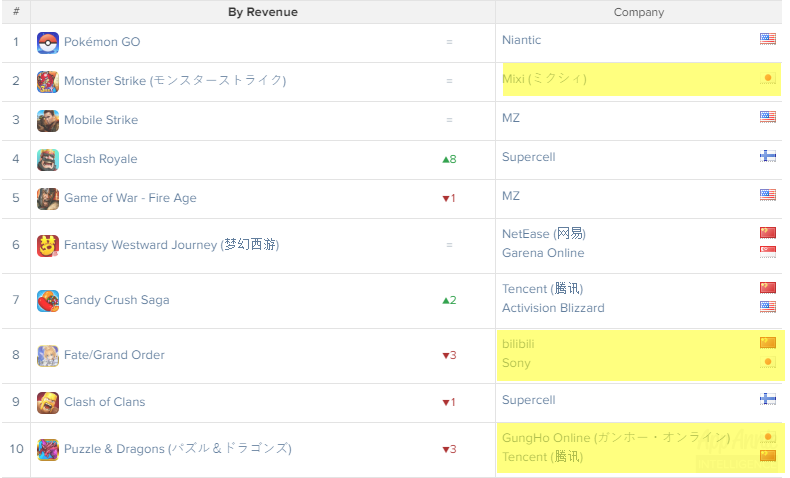Screen dimensions: 790x478
Task: Open the Monster Strike app link
Action: [175, 81]
